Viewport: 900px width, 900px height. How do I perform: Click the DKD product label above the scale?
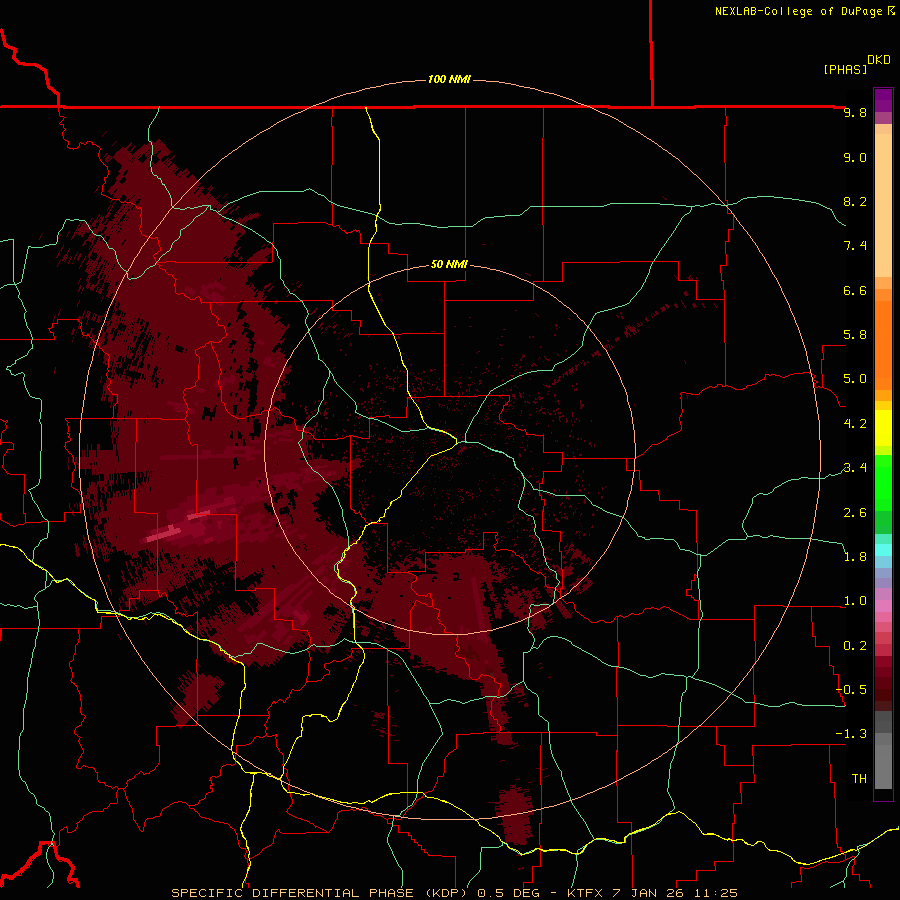pyautogui.click(x=879, y=60)
